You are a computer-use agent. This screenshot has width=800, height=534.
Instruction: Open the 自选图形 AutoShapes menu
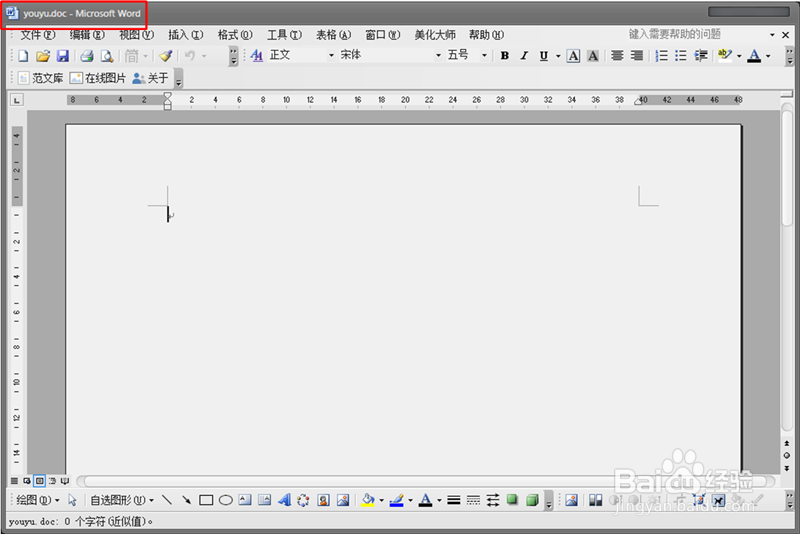coord(122,500)
